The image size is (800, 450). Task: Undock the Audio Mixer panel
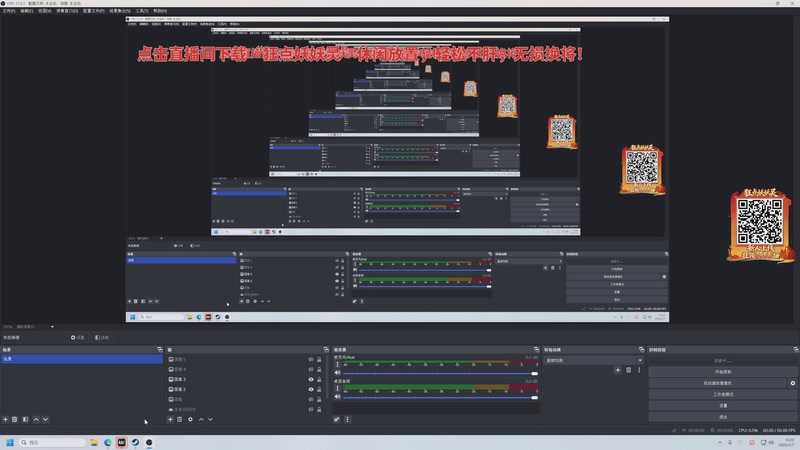click(x=536, y=349)
